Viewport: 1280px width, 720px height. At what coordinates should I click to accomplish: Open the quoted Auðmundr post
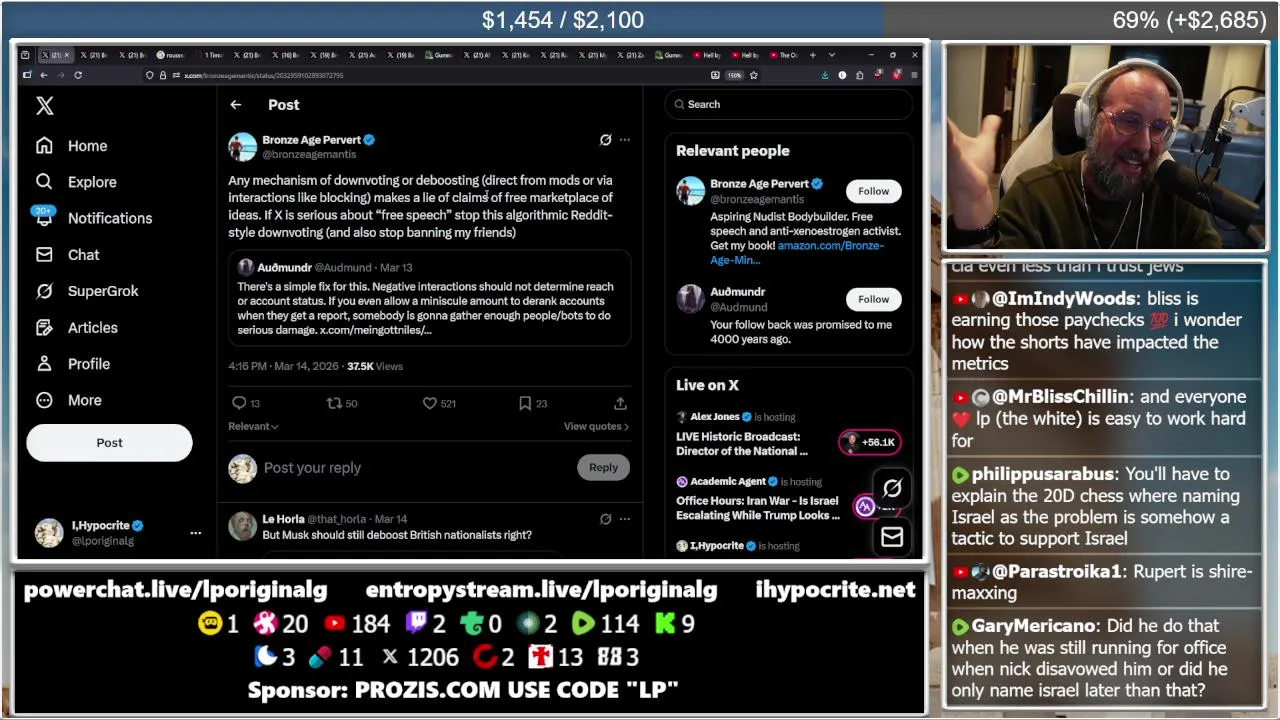(x=429, y=300)
